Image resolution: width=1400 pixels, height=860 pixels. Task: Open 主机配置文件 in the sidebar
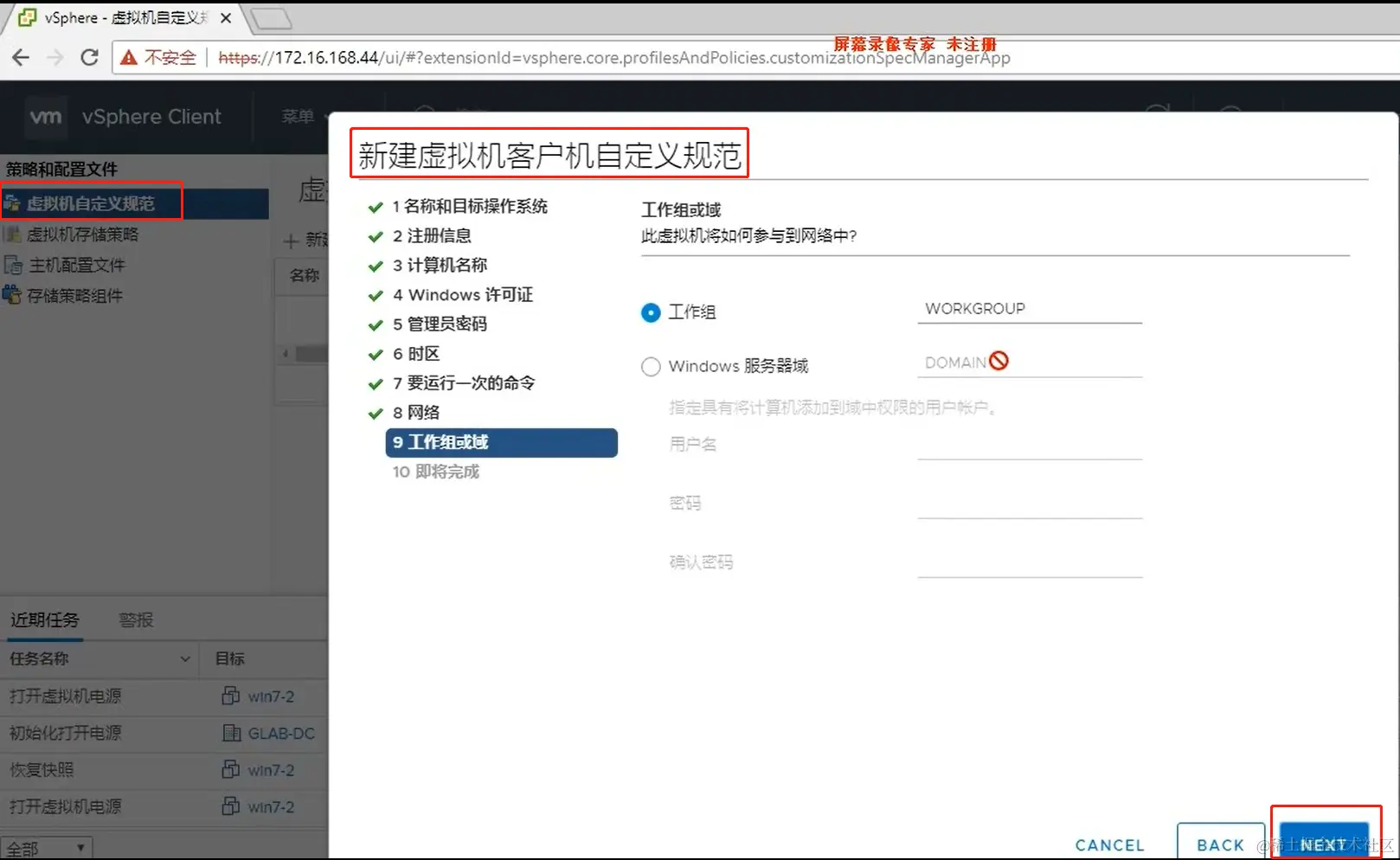[x=77, y=265]
